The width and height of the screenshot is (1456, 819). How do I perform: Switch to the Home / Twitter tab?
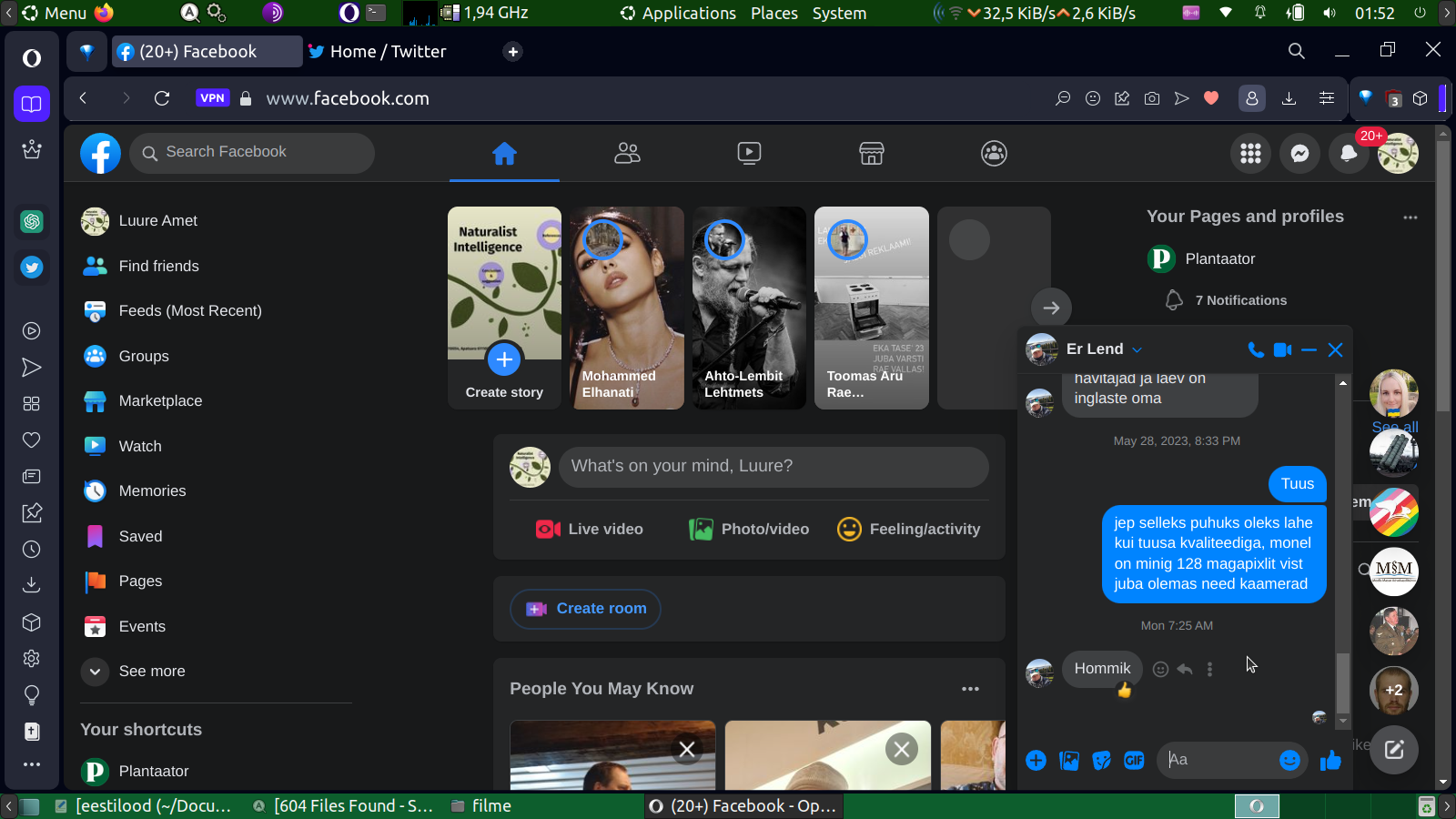click(x=388, y=52)
